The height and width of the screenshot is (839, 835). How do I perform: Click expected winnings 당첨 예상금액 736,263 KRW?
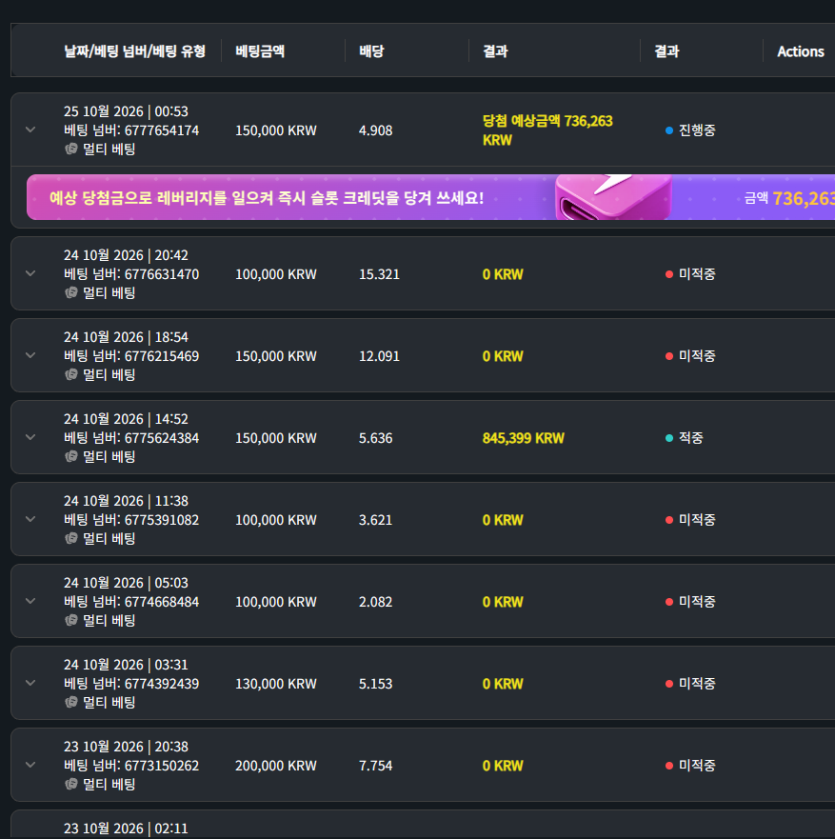[x=548, y=130]
